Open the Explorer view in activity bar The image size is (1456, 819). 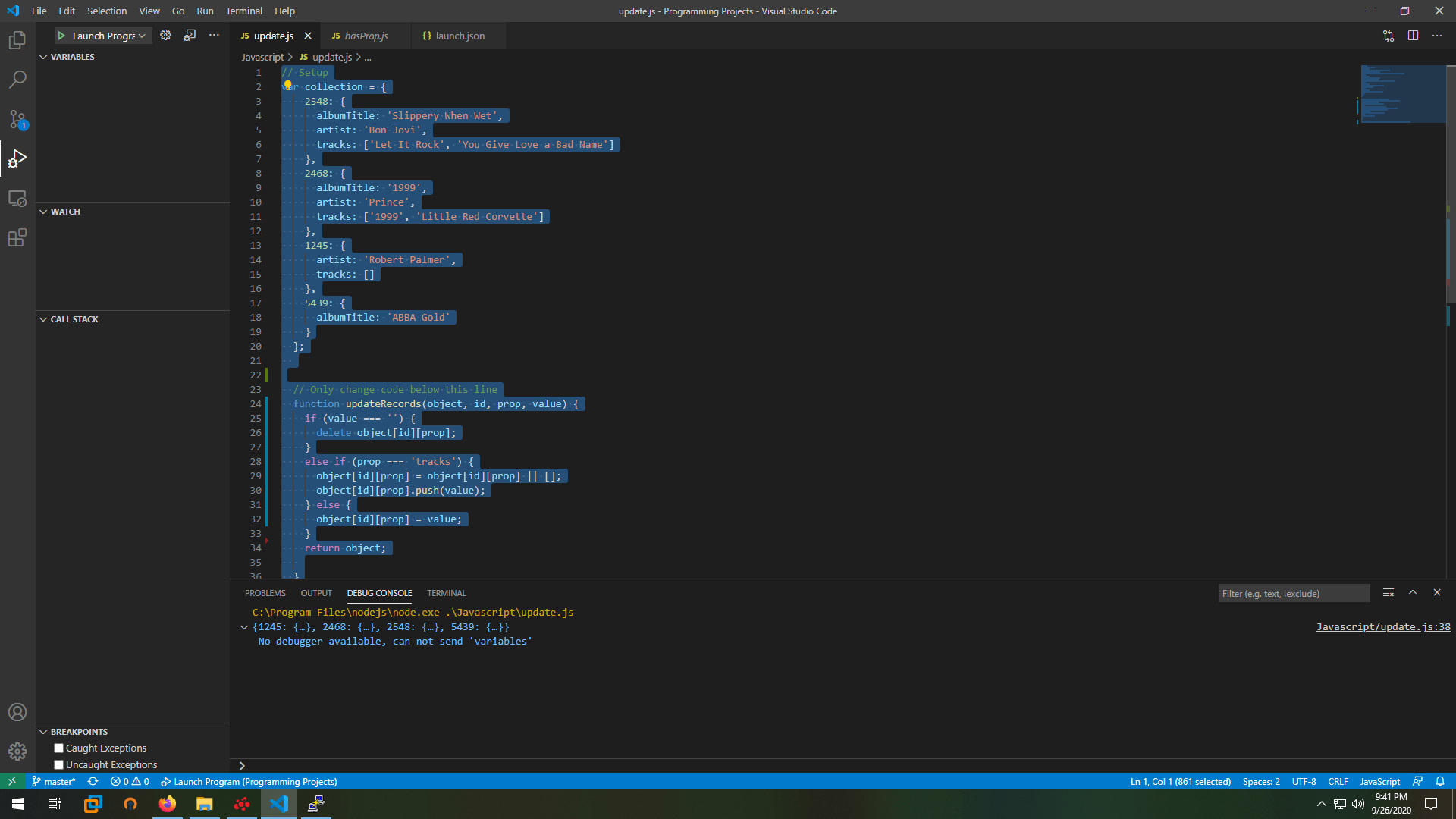[17, 40]
